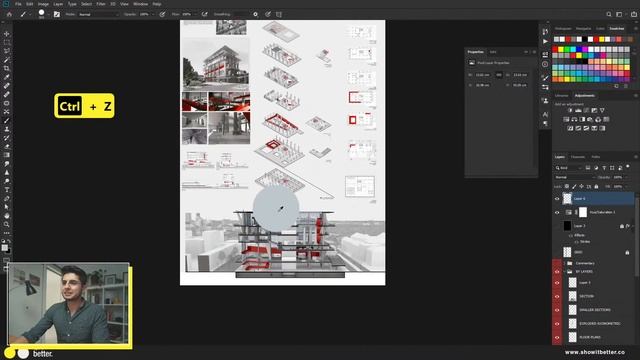Image resolution: width=640 pixels, height=360 pixels.
Task: Pick the pure blue swatch
Action: [579, 49]
